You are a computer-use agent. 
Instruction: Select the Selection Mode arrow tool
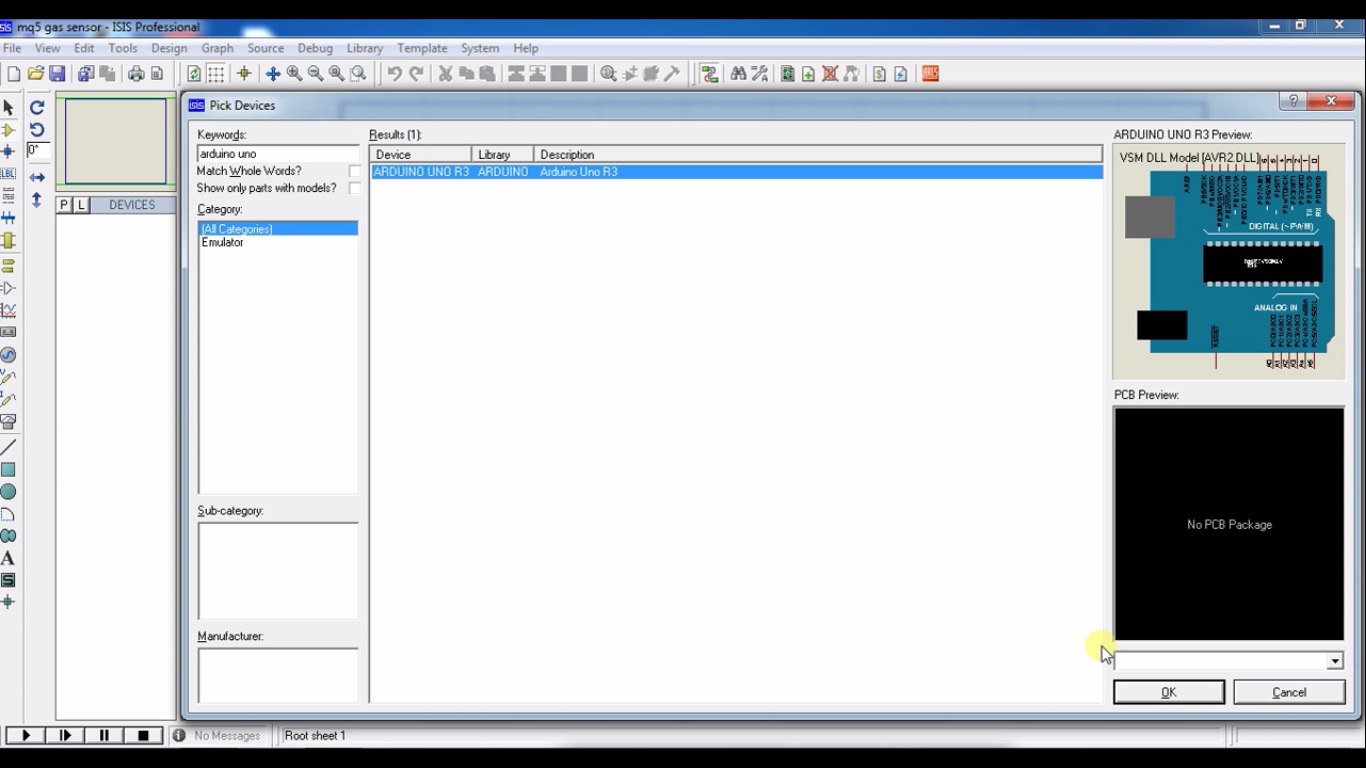(x=8, y=107)
